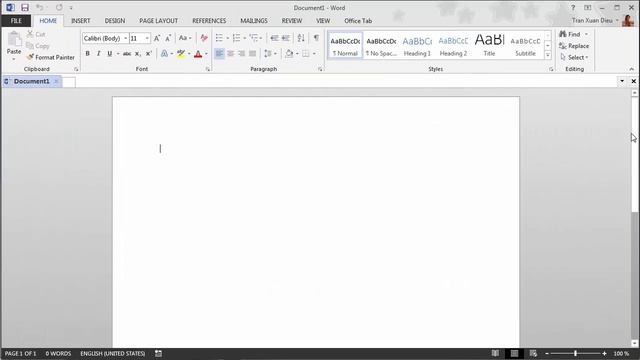Apply the Title style

489,46
